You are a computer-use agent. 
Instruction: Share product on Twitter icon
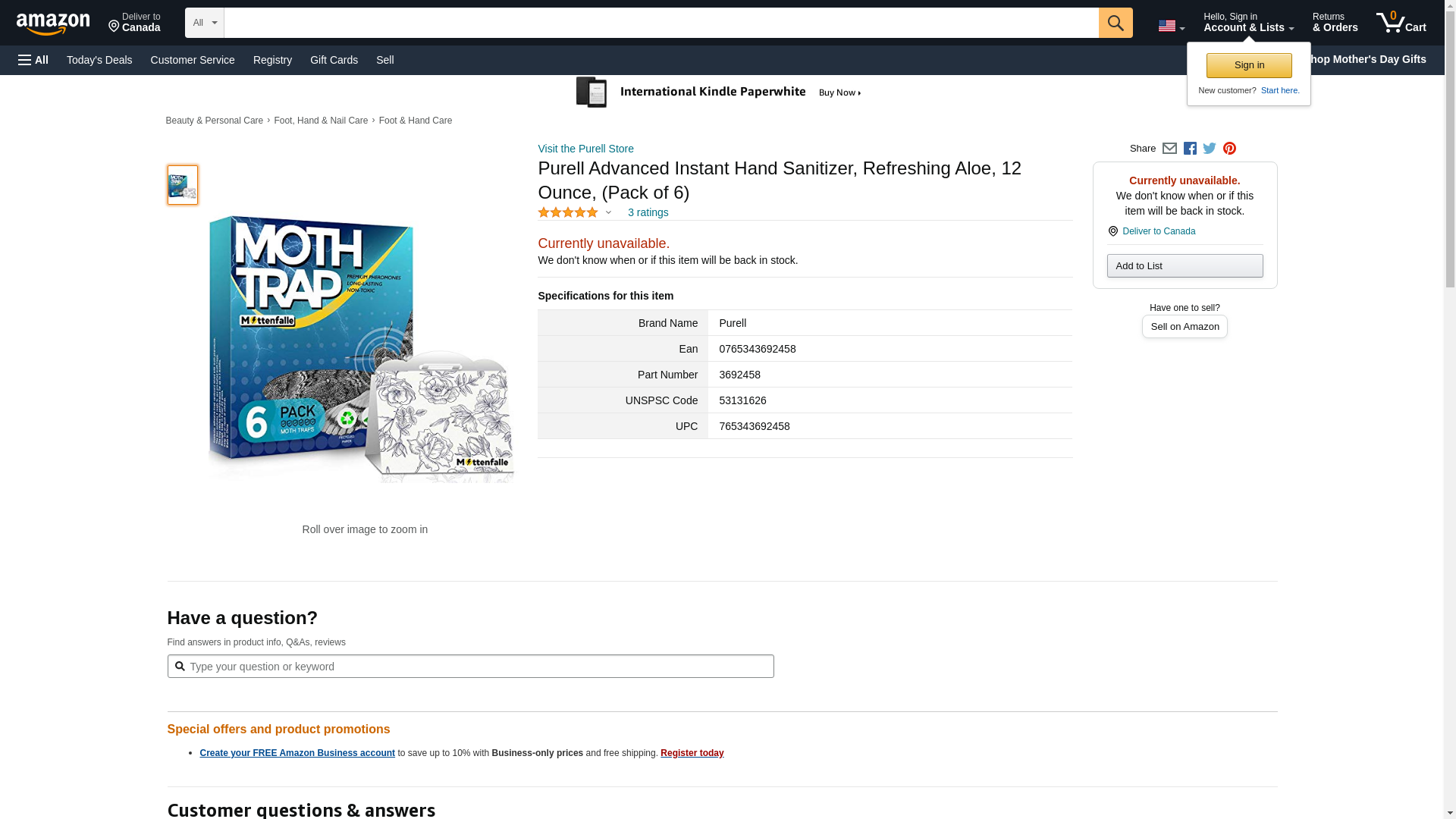click(x=1210, y=149)
